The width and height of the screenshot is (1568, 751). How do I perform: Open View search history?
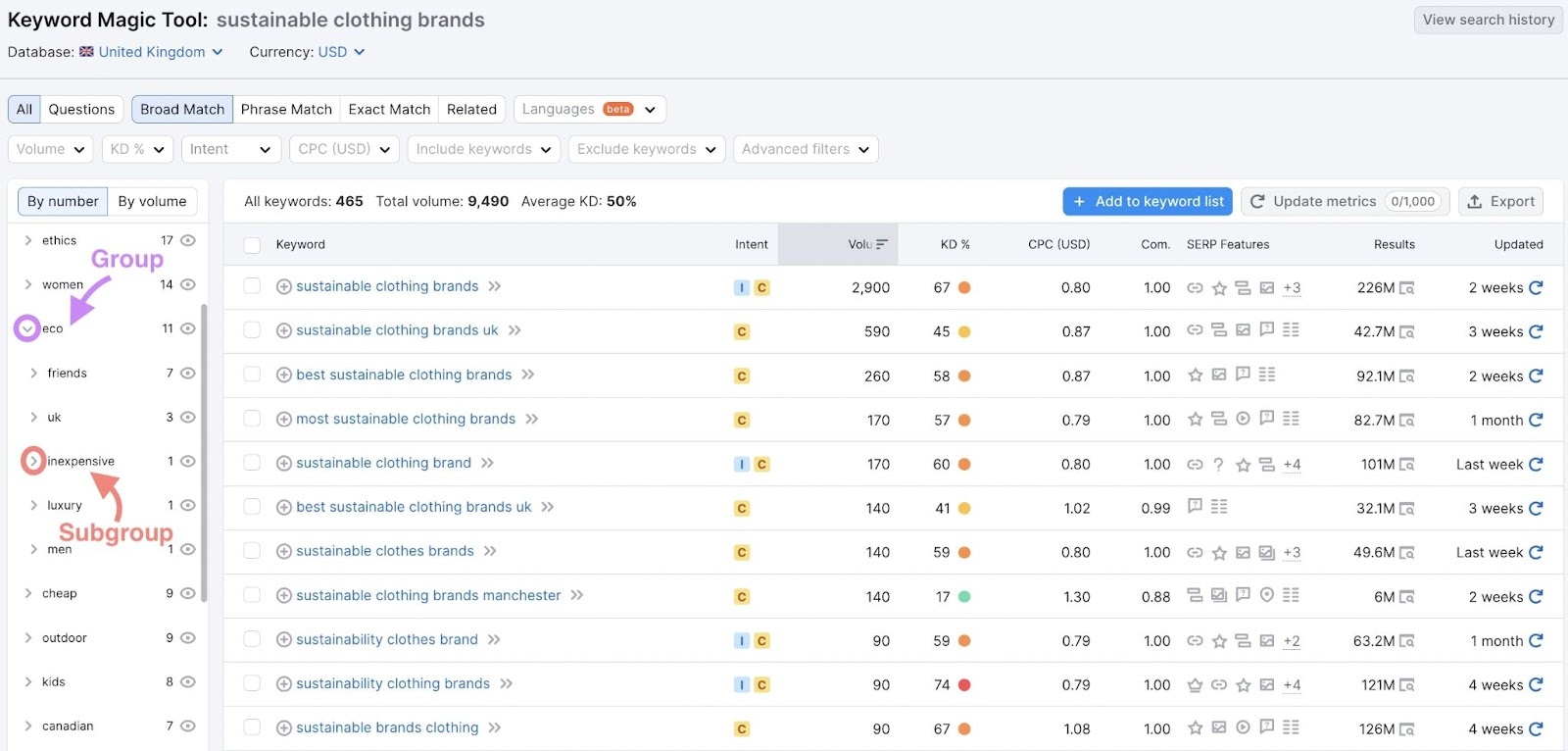(x=1488, y=20)
